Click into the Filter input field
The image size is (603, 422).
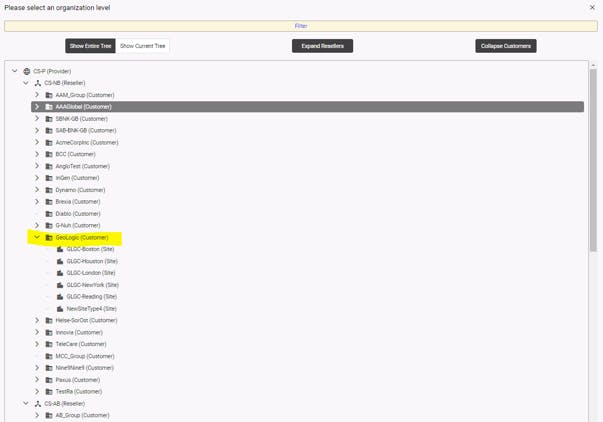tap(300, 26)
